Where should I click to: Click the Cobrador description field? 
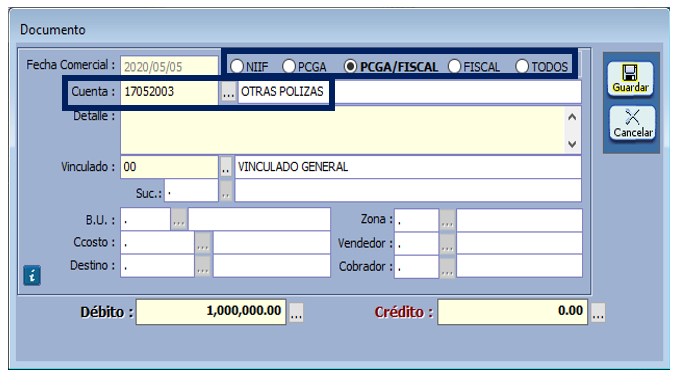519,267
